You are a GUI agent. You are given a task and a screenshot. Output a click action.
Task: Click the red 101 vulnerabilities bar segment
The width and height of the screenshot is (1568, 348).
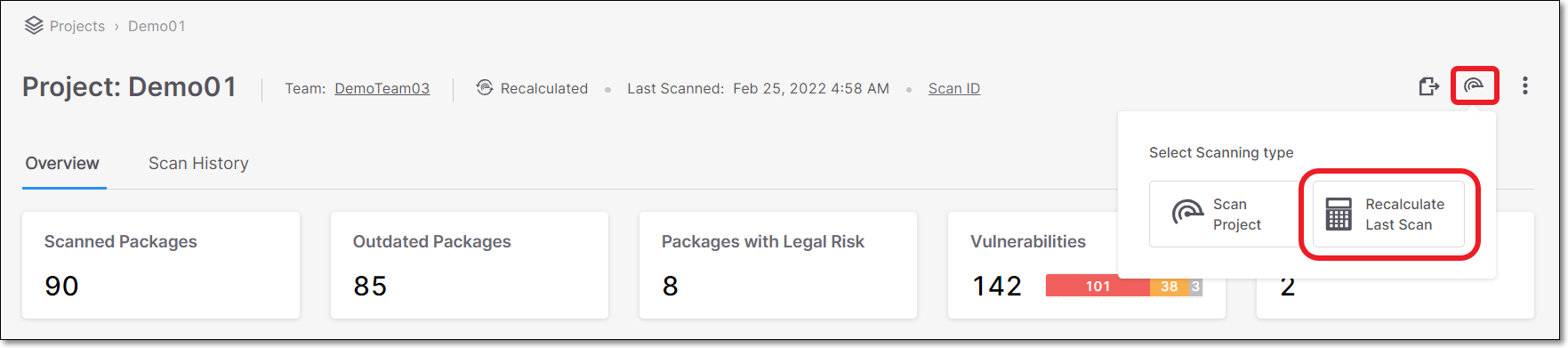[1098, 287]
